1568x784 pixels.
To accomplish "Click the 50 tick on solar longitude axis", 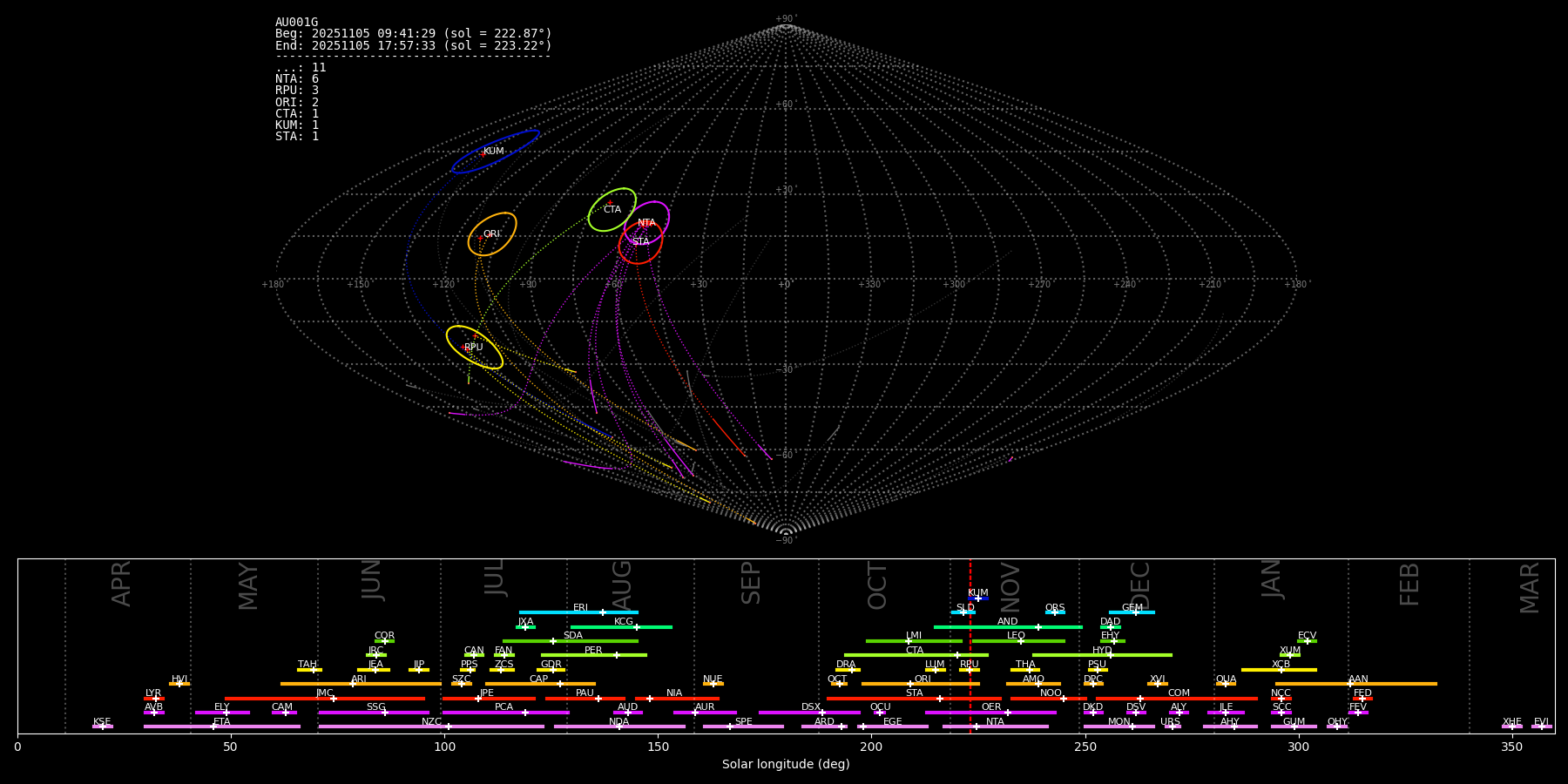I will (x=231, y=747).
